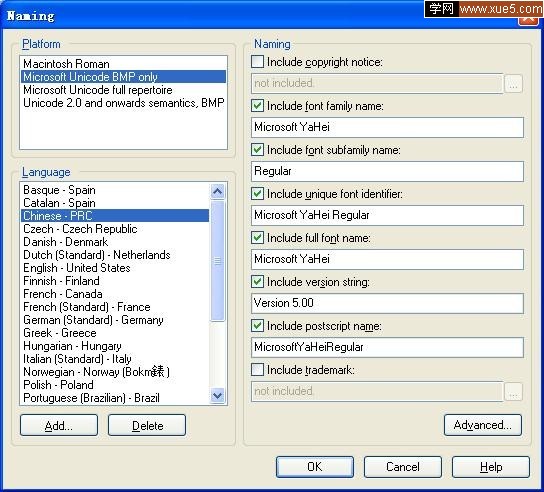Click the language list scroll-down arrow
This screenshot has width=544, height=492.
click(x=218, y=395)
